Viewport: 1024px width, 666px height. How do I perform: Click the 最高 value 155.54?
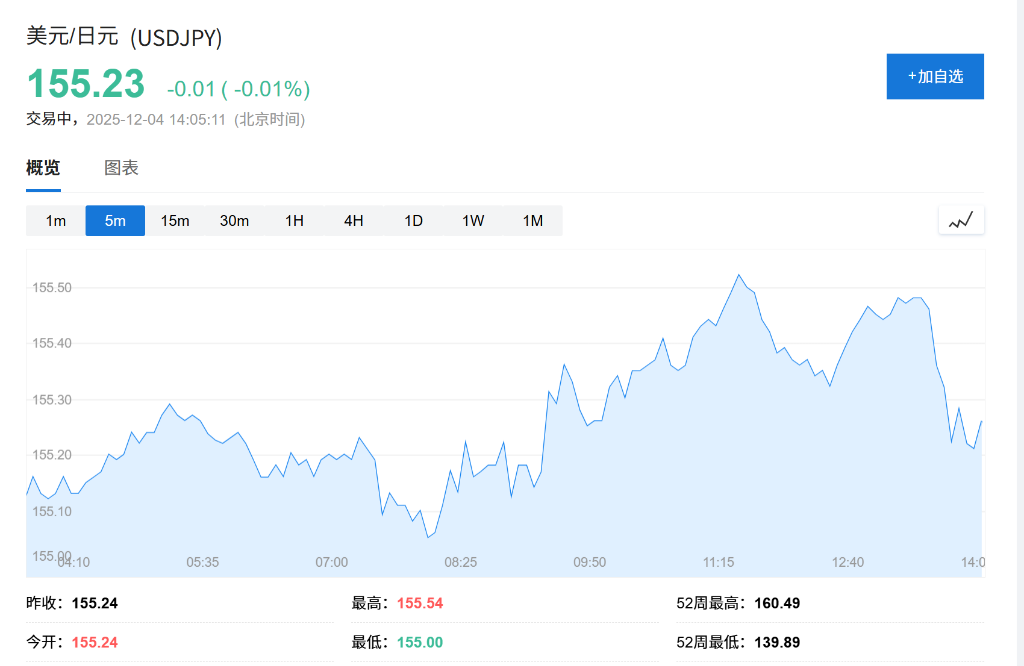[x=420, y=603]
